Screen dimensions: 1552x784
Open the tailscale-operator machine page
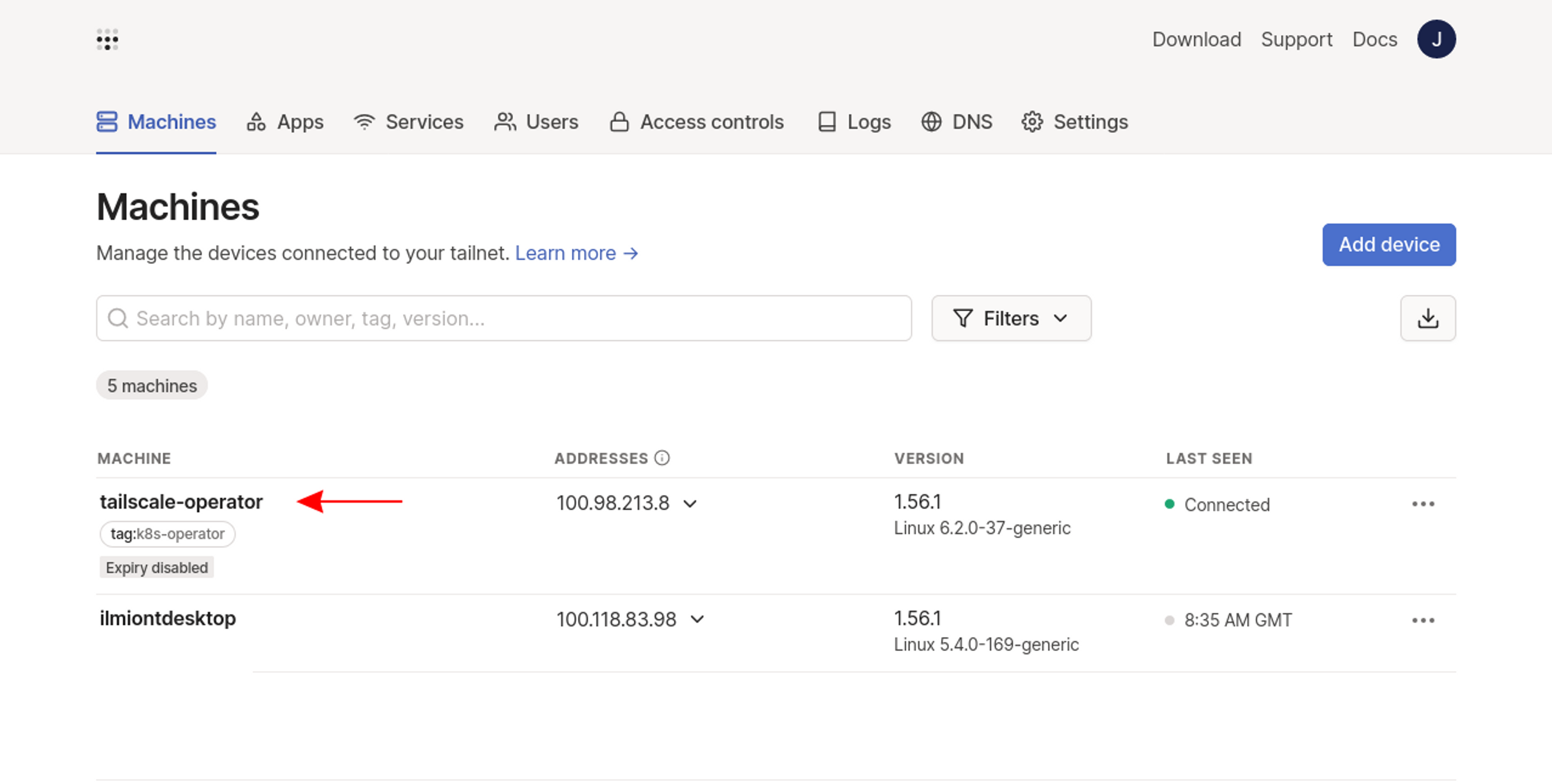181,502
